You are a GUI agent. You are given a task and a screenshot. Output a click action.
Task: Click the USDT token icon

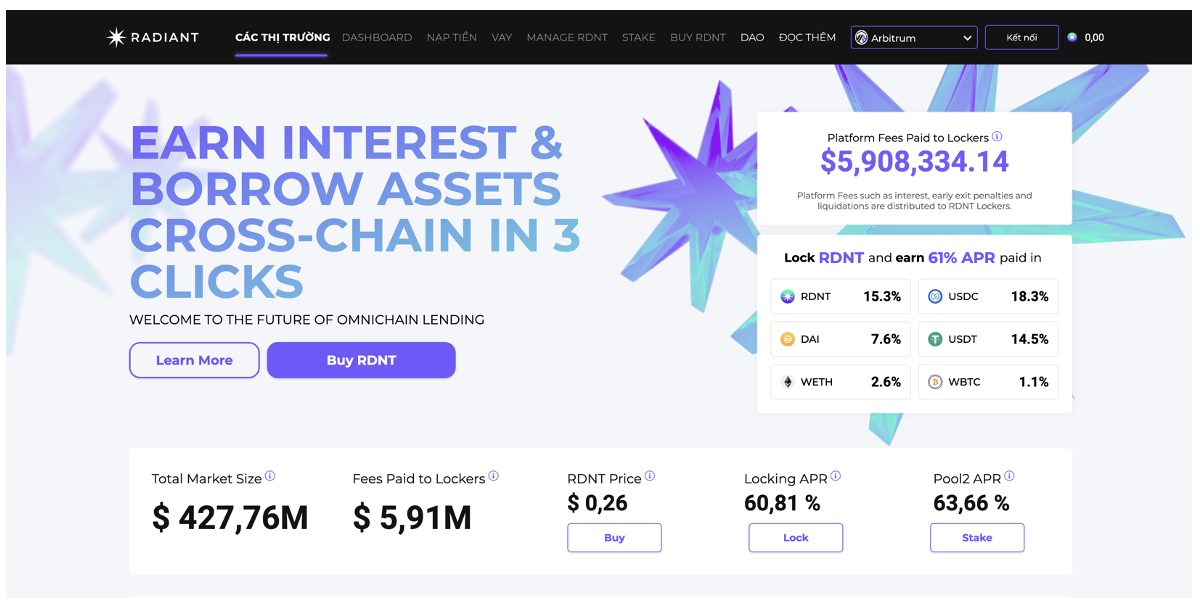(935, 339)
